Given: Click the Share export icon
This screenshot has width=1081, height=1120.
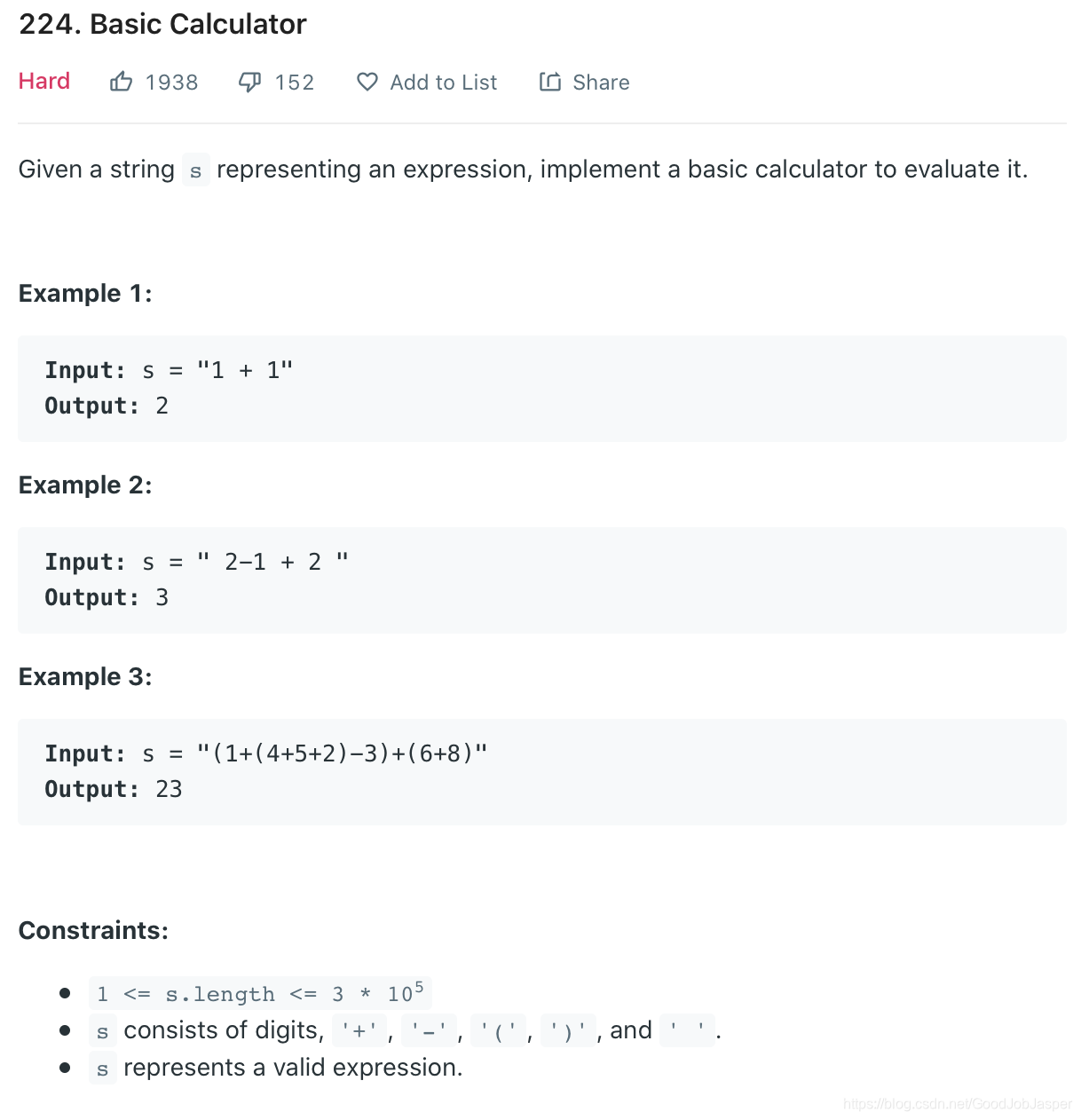Looking at the screenshot, I should point(549,82).
